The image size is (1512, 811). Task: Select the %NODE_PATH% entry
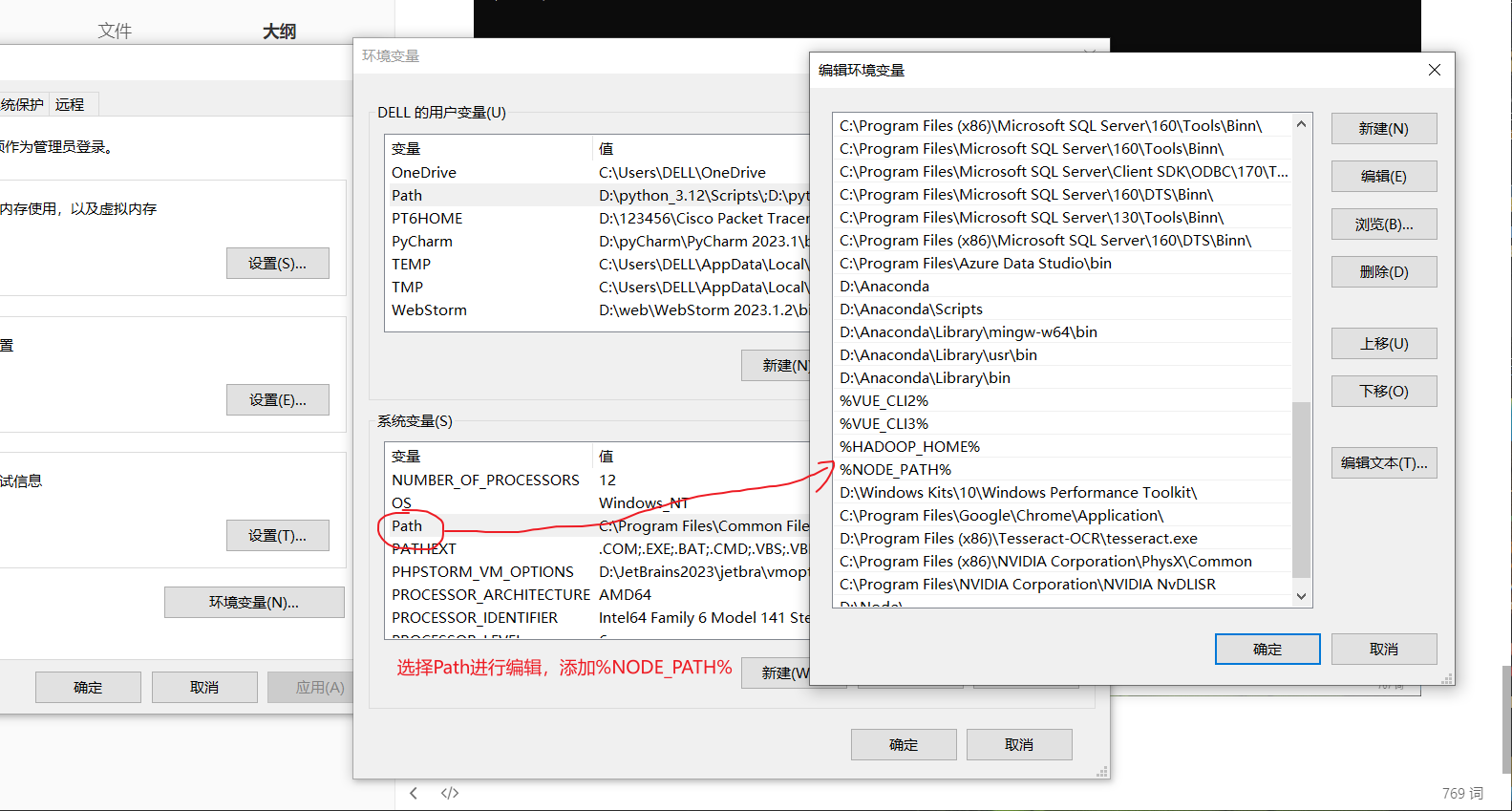(x=896, y=470)
